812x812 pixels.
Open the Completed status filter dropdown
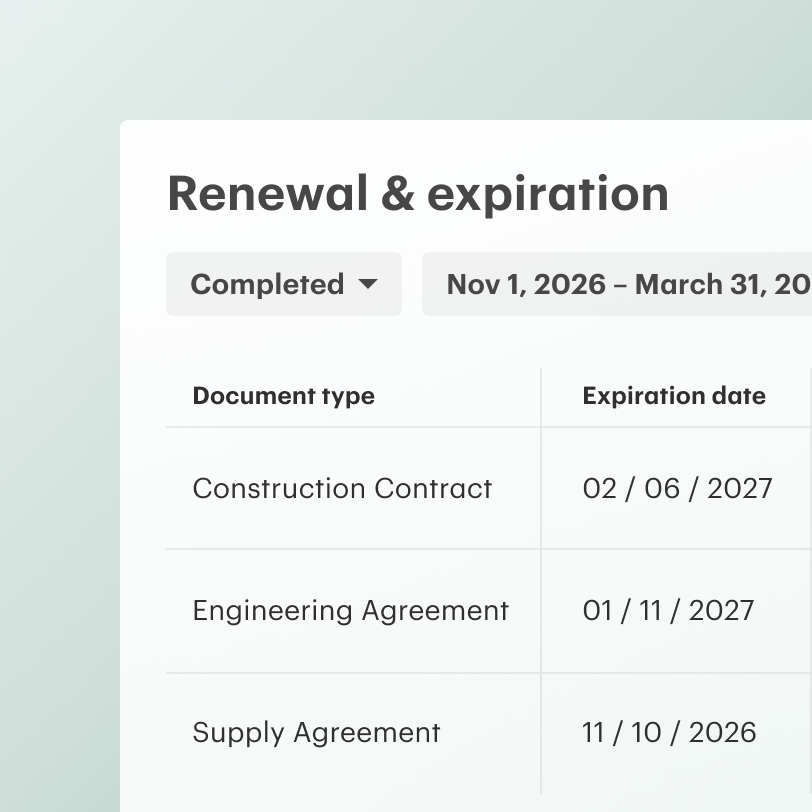[x=284, y=284]
